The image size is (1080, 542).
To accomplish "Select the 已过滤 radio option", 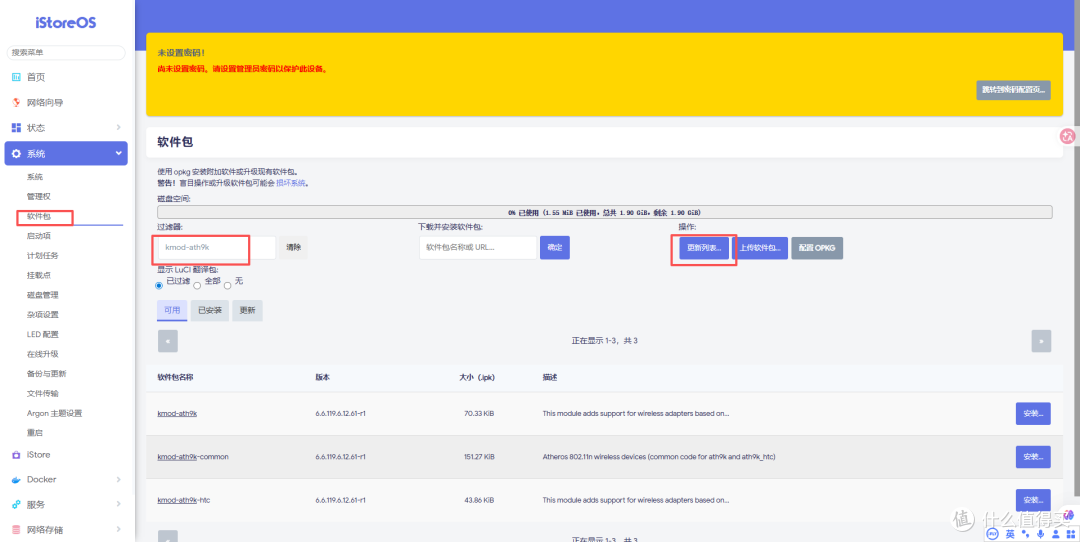I will click(x=160, y=285).
